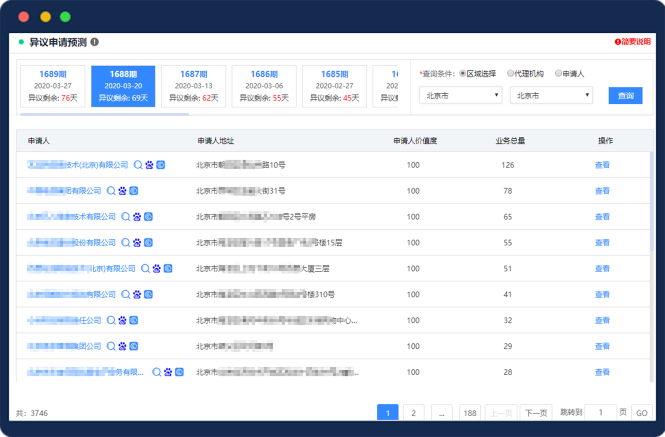
Task: Click the 申请人地址 column header
Action: pos(216,141)
